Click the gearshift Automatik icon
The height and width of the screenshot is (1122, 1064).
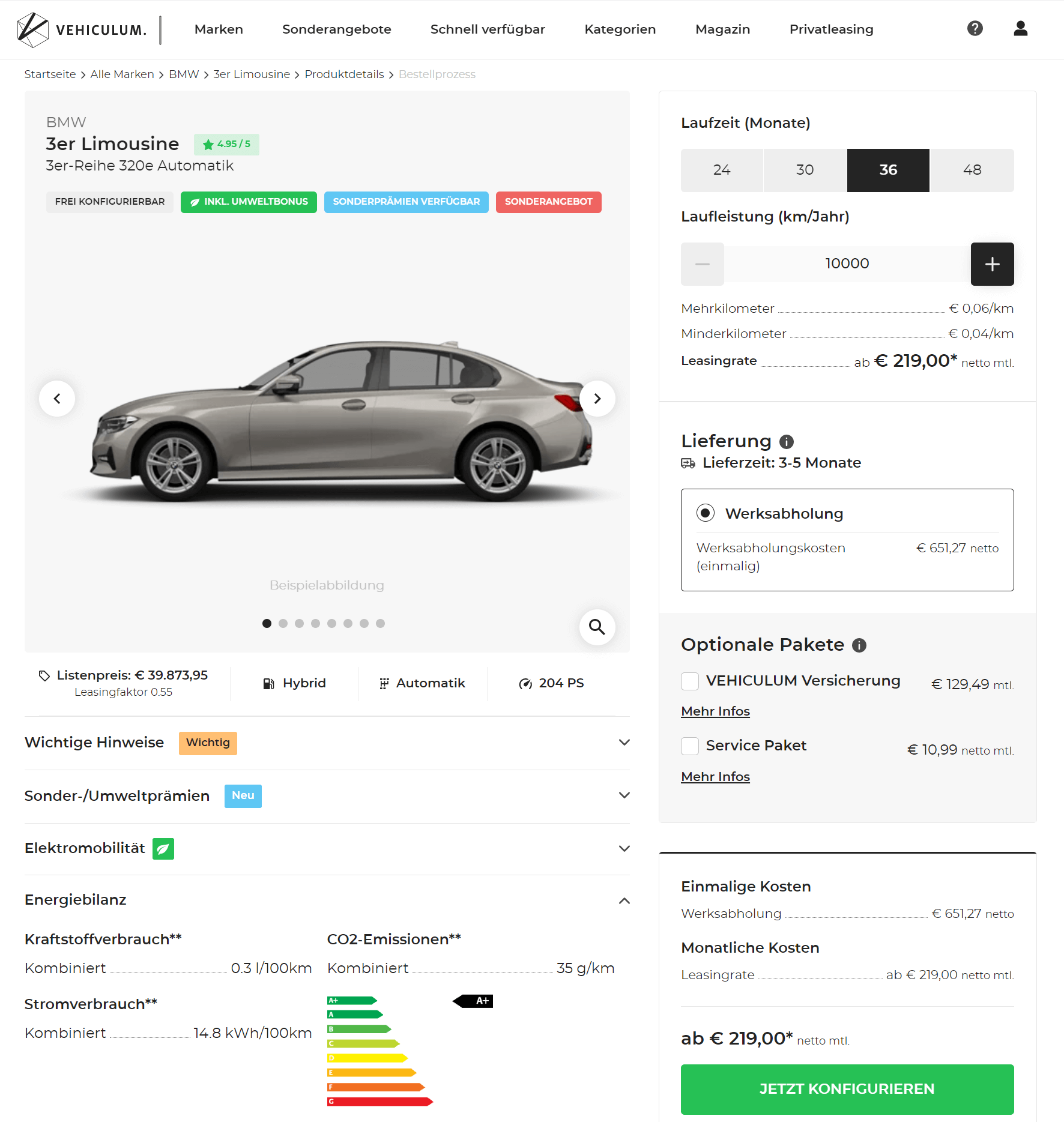pos(384,684)
